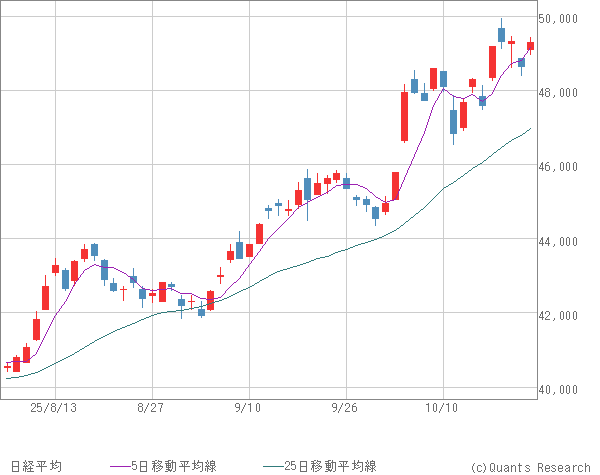Image resolution: width=600 pixels, height=475 pixels.
Task: Click the 9/10 date axis label
Action: click(x=248, y=408)
